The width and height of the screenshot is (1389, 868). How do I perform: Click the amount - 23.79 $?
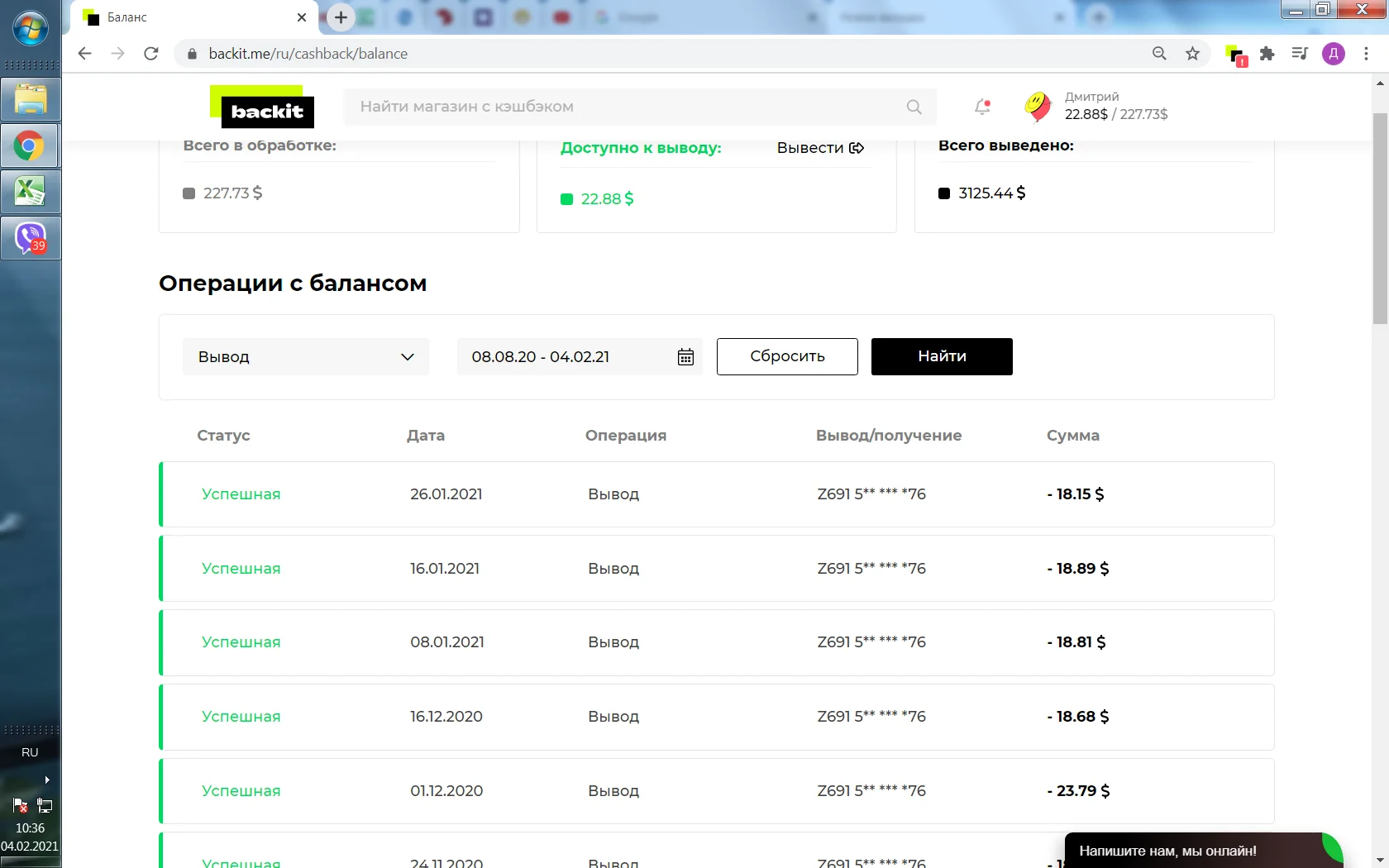[x=1078, y=791]
